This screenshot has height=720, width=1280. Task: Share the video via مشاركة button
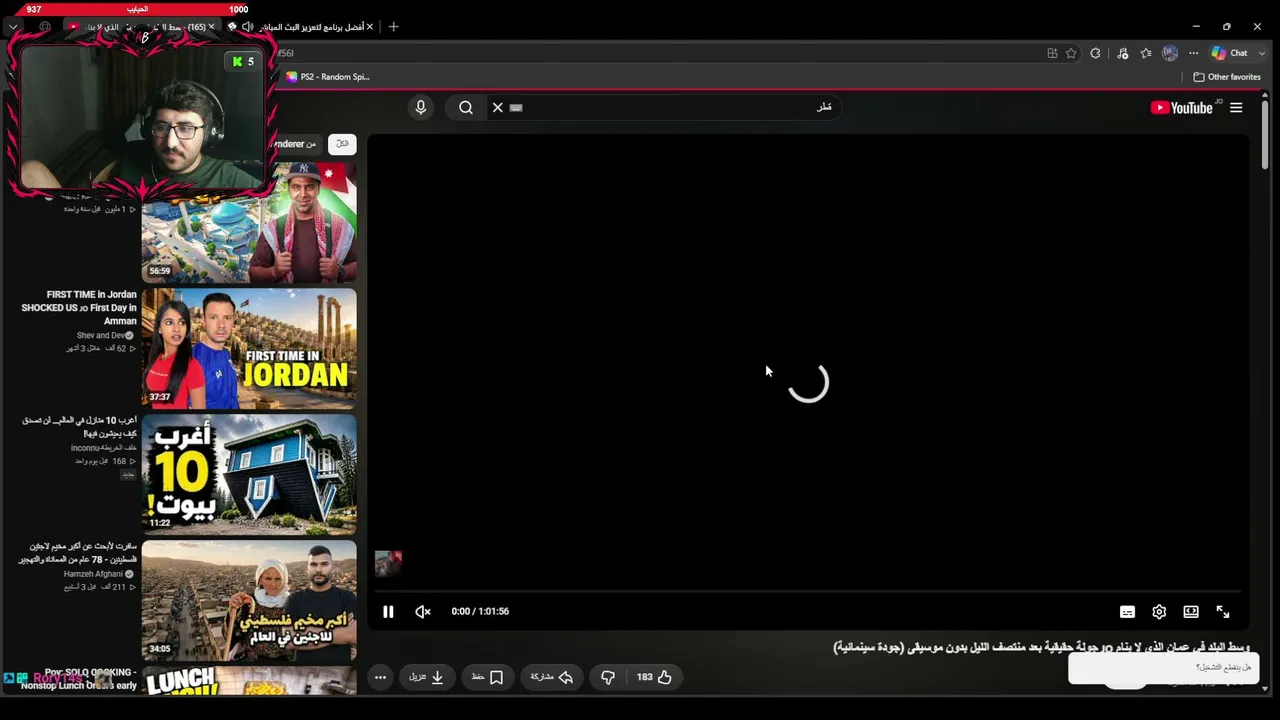click(551, 677)
